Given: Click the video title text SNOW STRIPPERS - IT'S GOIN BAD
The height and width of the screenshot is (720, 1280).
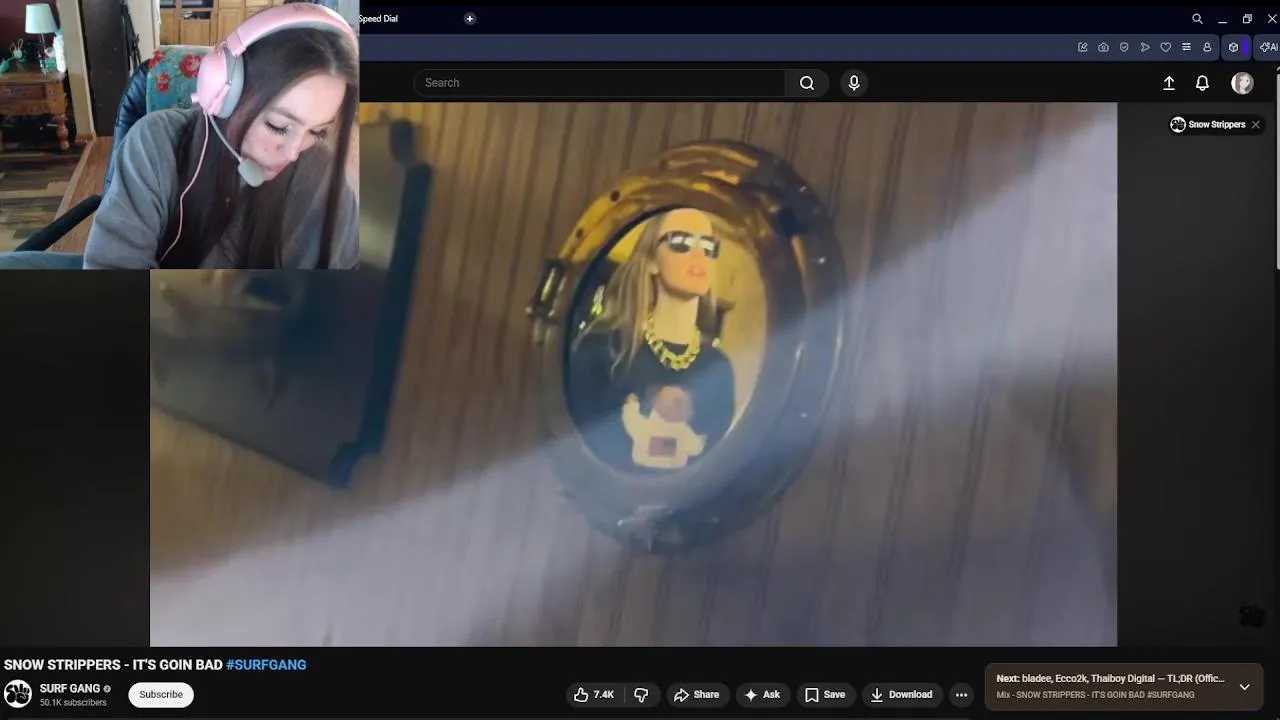Looking at the screenshot, I should [113, 665].
